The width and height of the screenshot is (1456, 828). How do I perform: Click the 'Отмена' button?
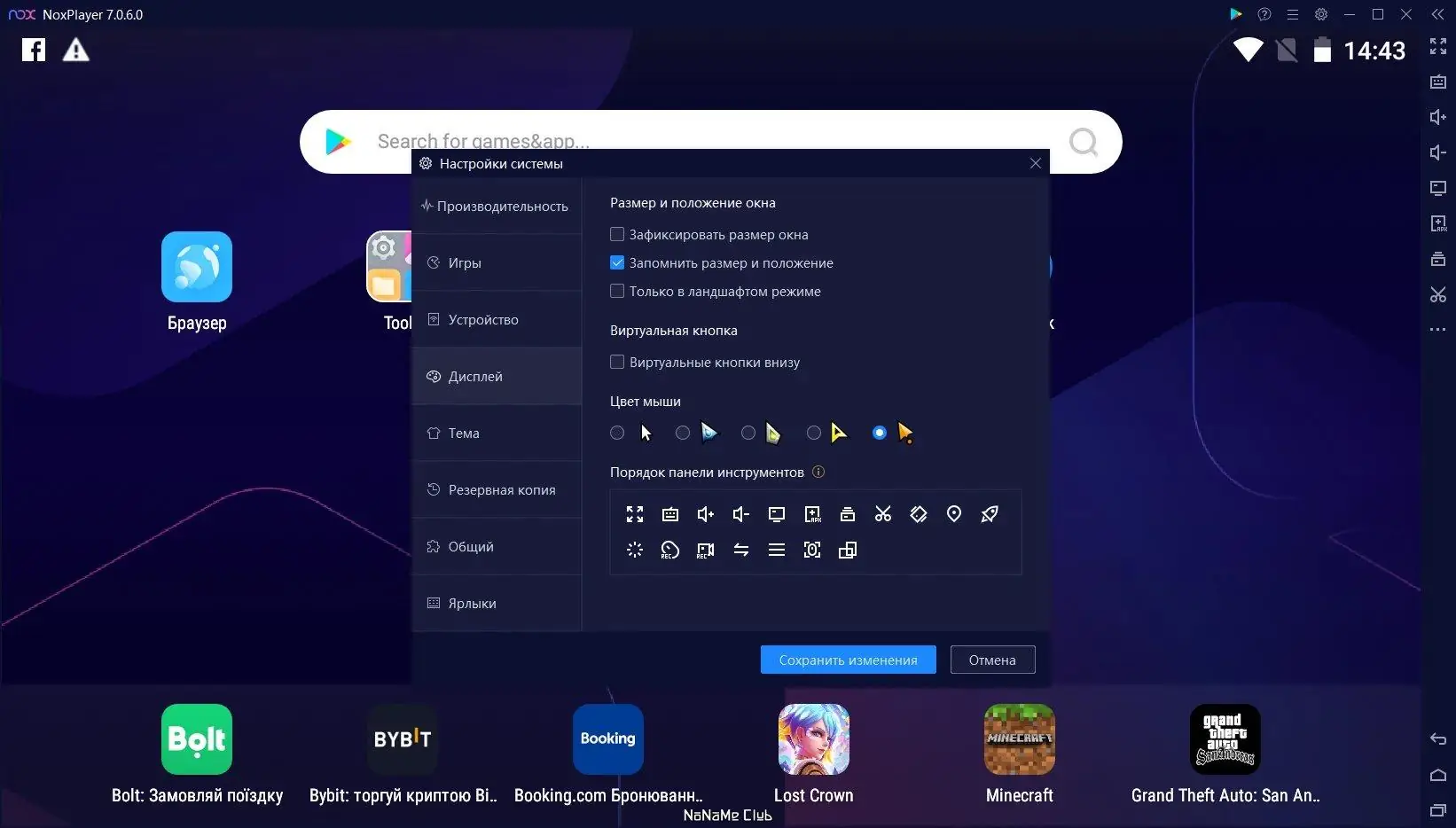point(992,660)
